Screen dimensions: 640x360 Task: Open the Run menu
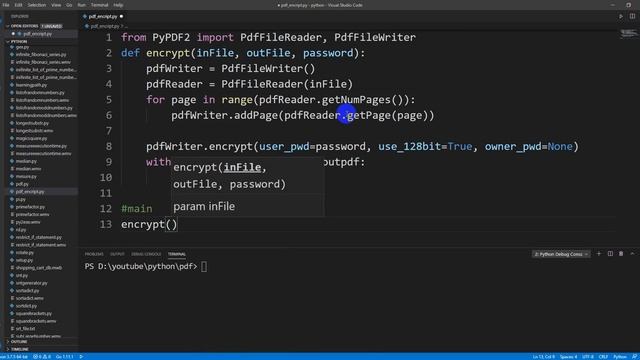point(82,5)
